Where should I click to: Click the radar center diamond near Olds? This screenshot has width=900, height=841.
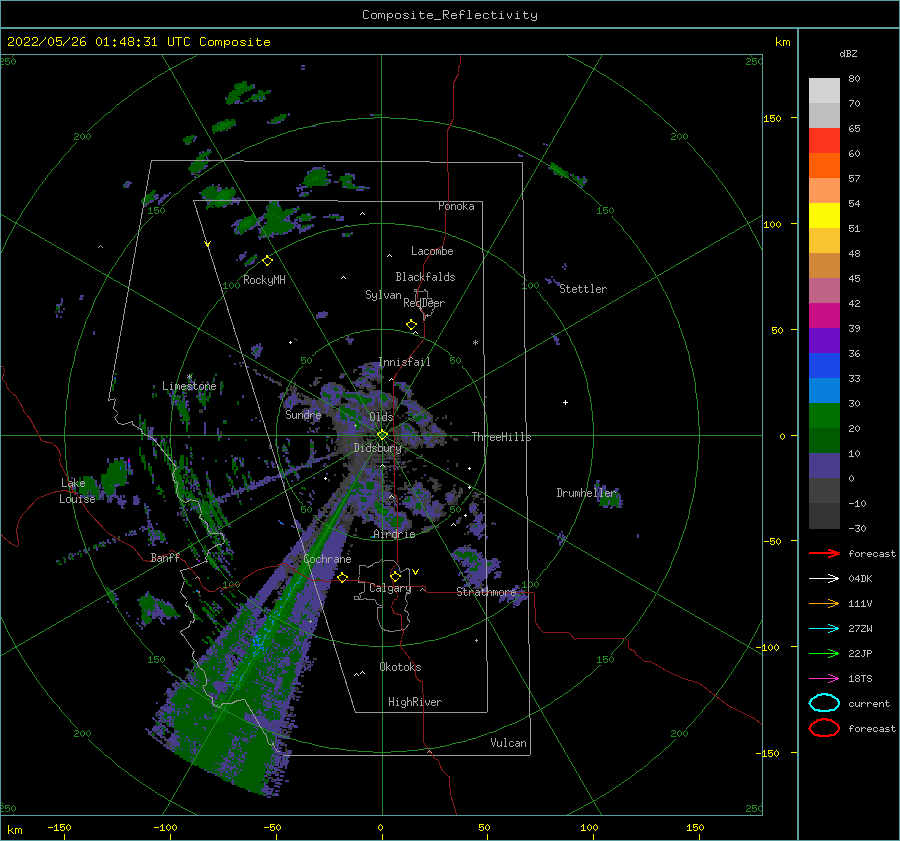tap(382, 435)
